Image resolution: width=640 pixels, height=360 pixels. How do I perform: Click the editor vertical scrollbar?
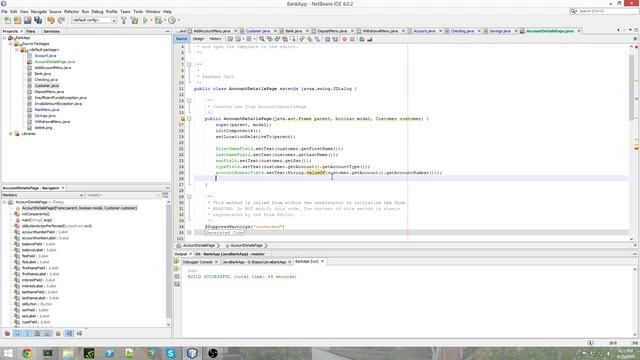[x=631, y=88]
